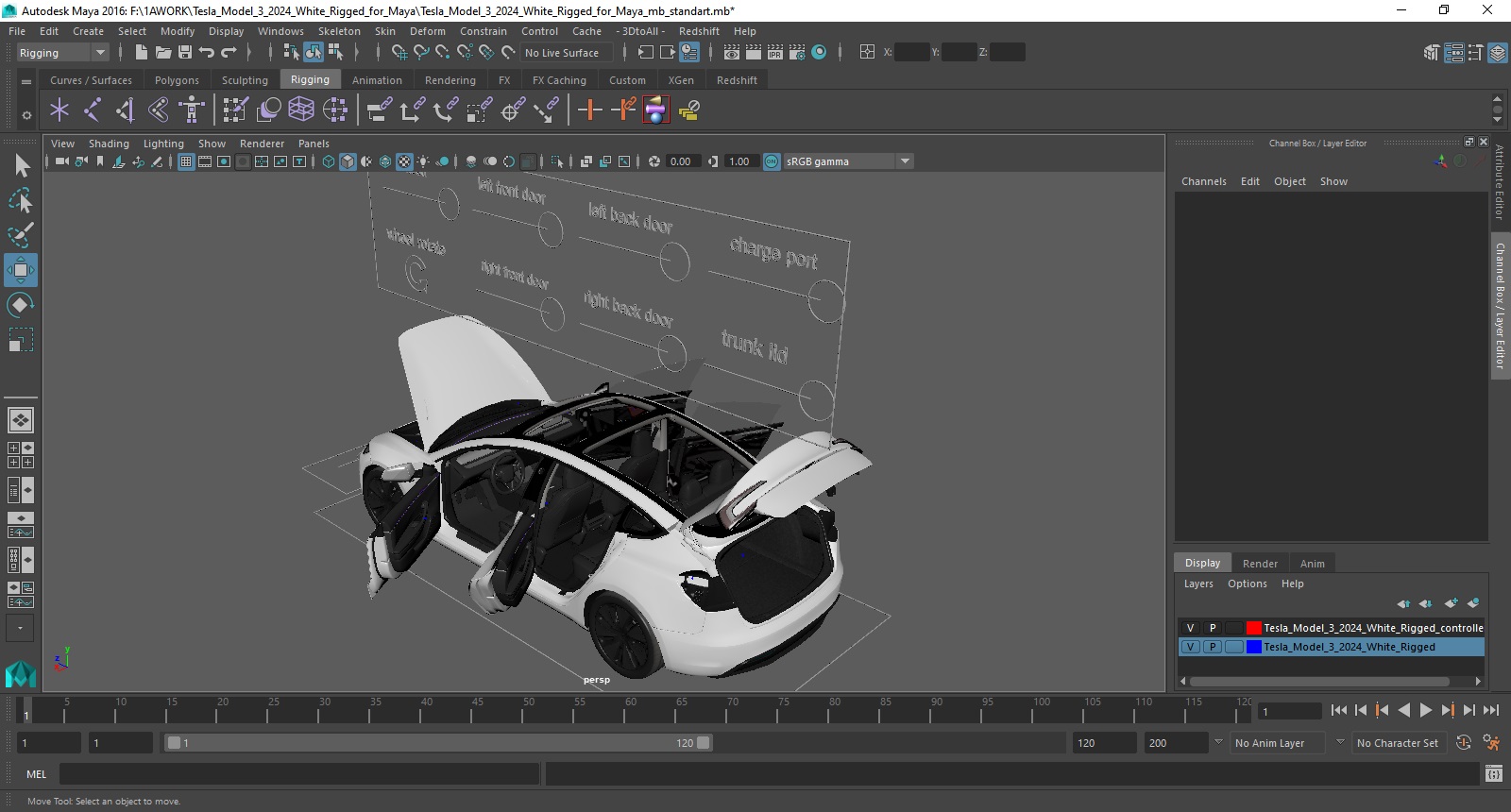
Task: Open the viewport Shading menu
Action: pos(109,144)
